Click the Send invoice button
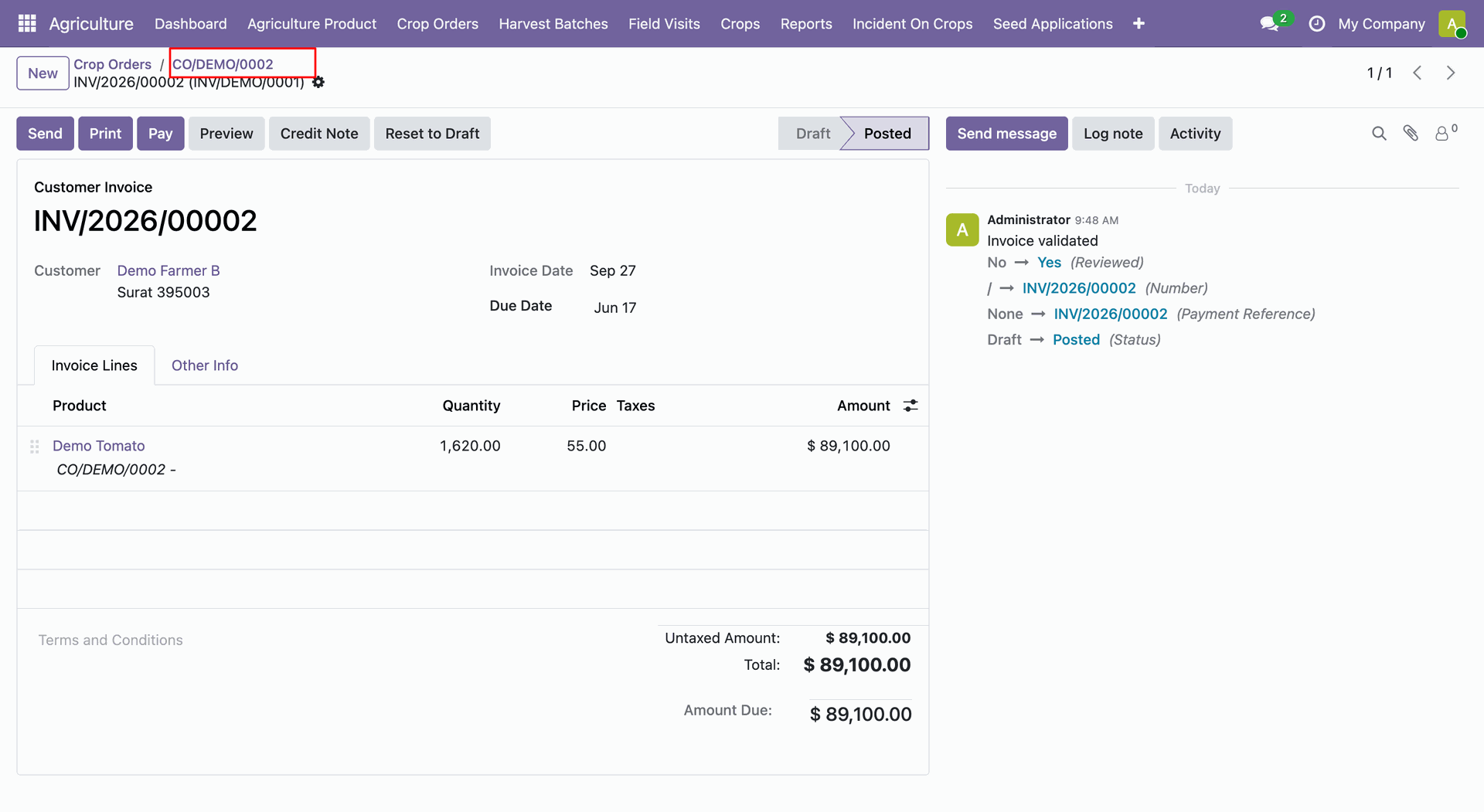Image resolution: width=1484 pixels, height=812 pixels. click(45, 134)
